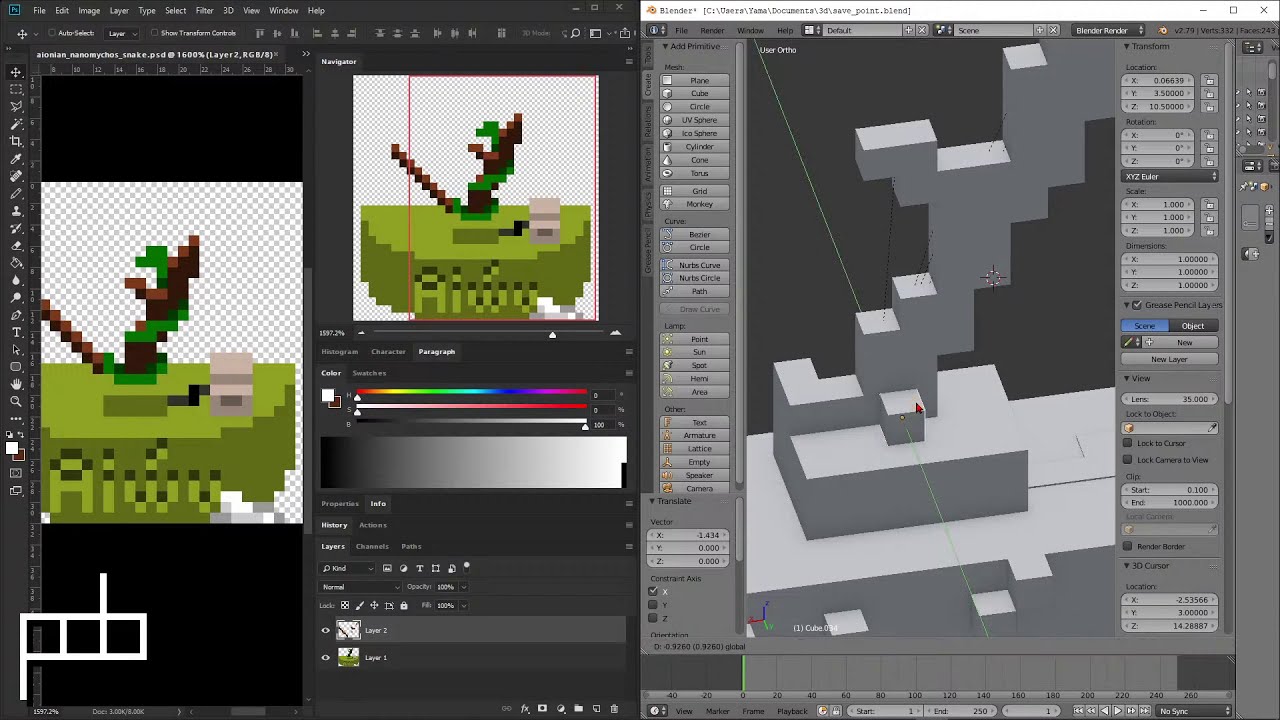Enable Auto-Select checkbox
The width and height of the screenshot is (1280, 720).
52,33
